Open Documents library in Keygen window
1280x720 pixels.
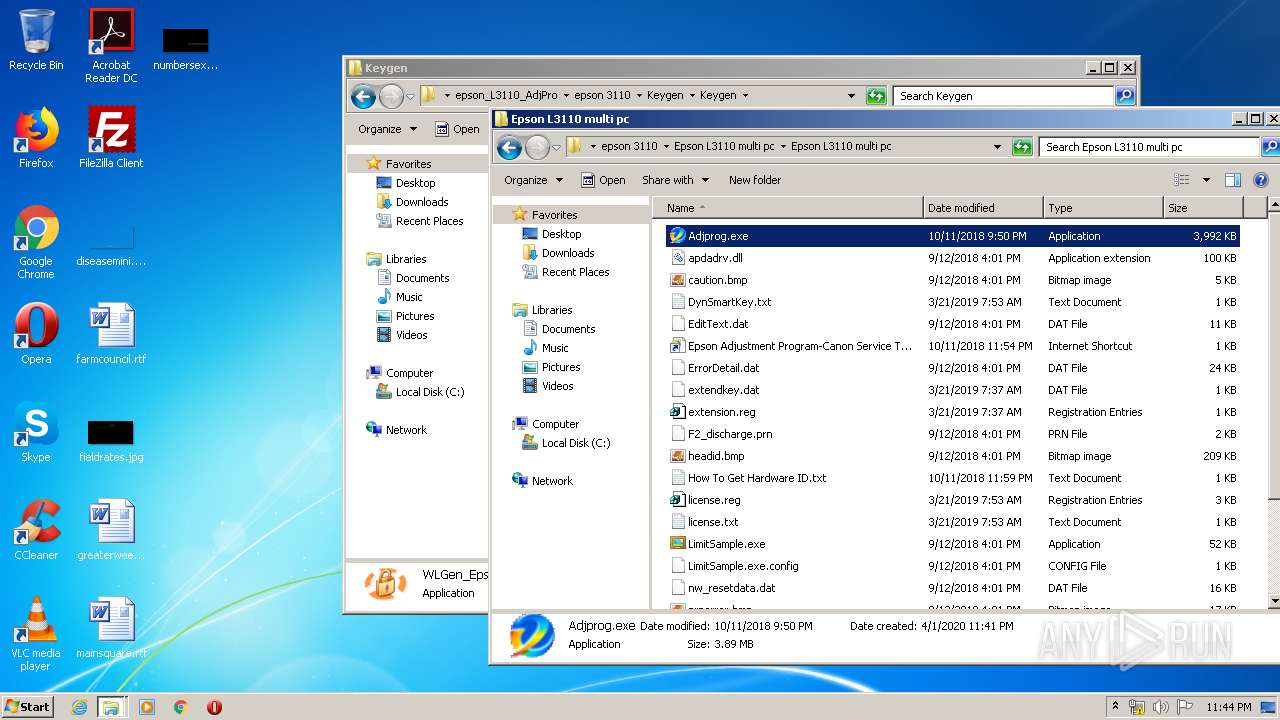412,278
